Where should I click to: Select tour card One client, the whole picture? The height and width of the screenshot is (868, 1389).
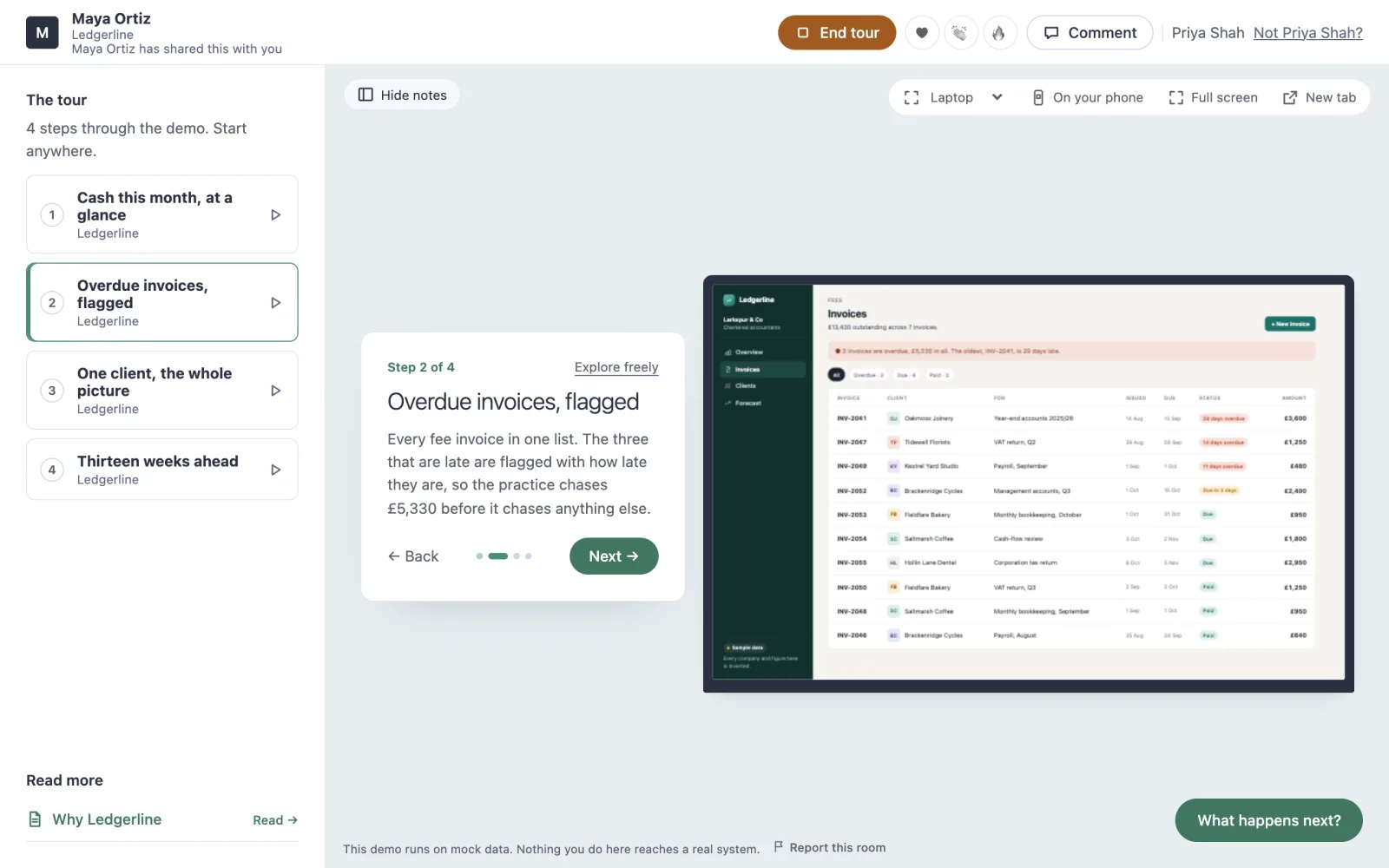click(x=162, y=391)
